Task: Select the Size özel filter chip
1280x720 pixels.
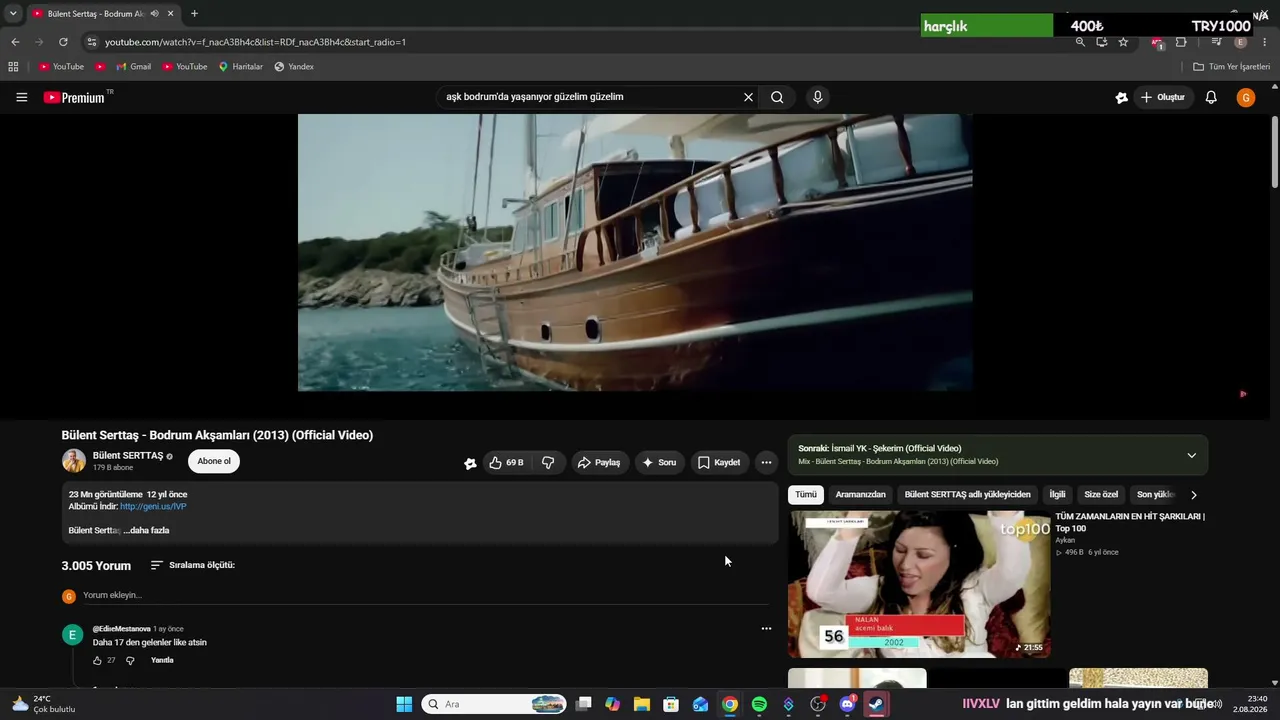Action: click(1101, 494)
